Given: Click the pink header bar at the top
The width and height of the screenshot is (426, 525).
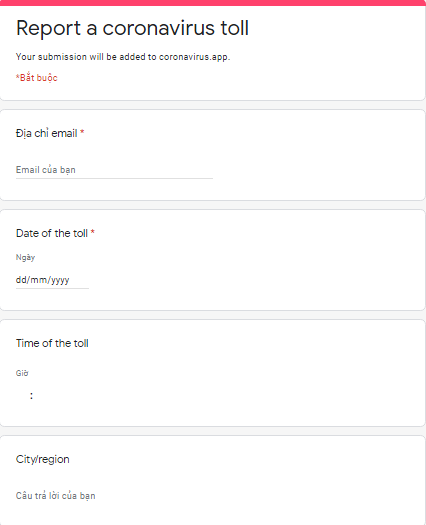Looking at the screenshot, I should [x=213, y=3].
